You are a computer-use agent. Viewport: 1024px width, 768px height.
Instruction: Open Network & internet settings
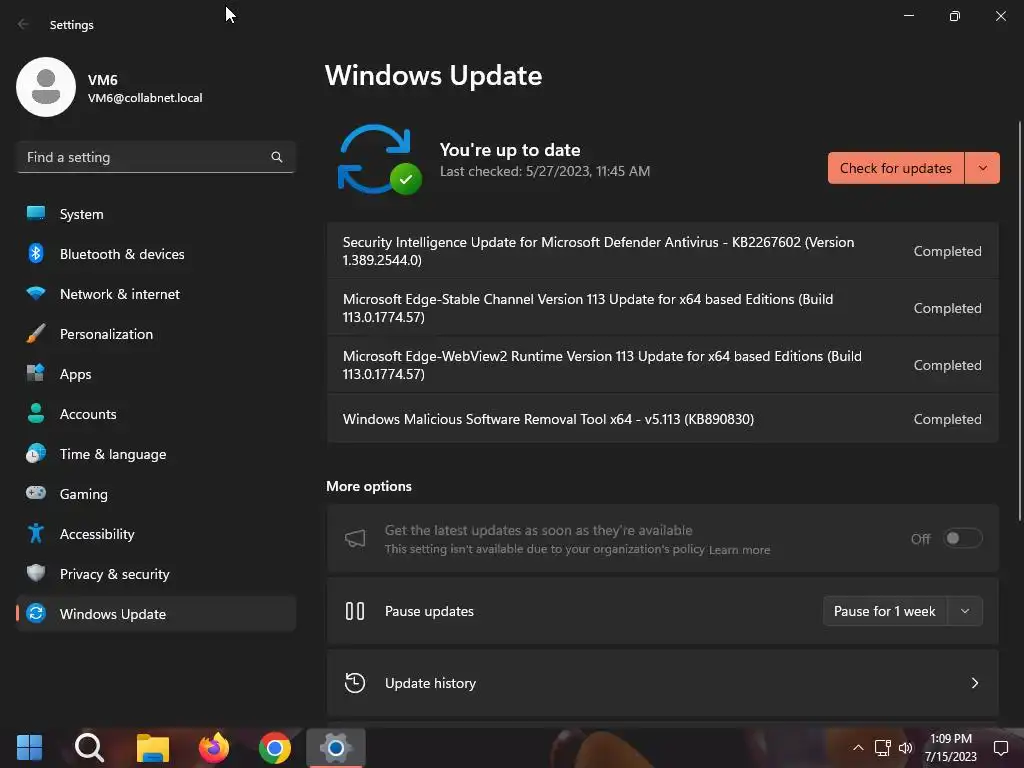click(x=156, y=294)
